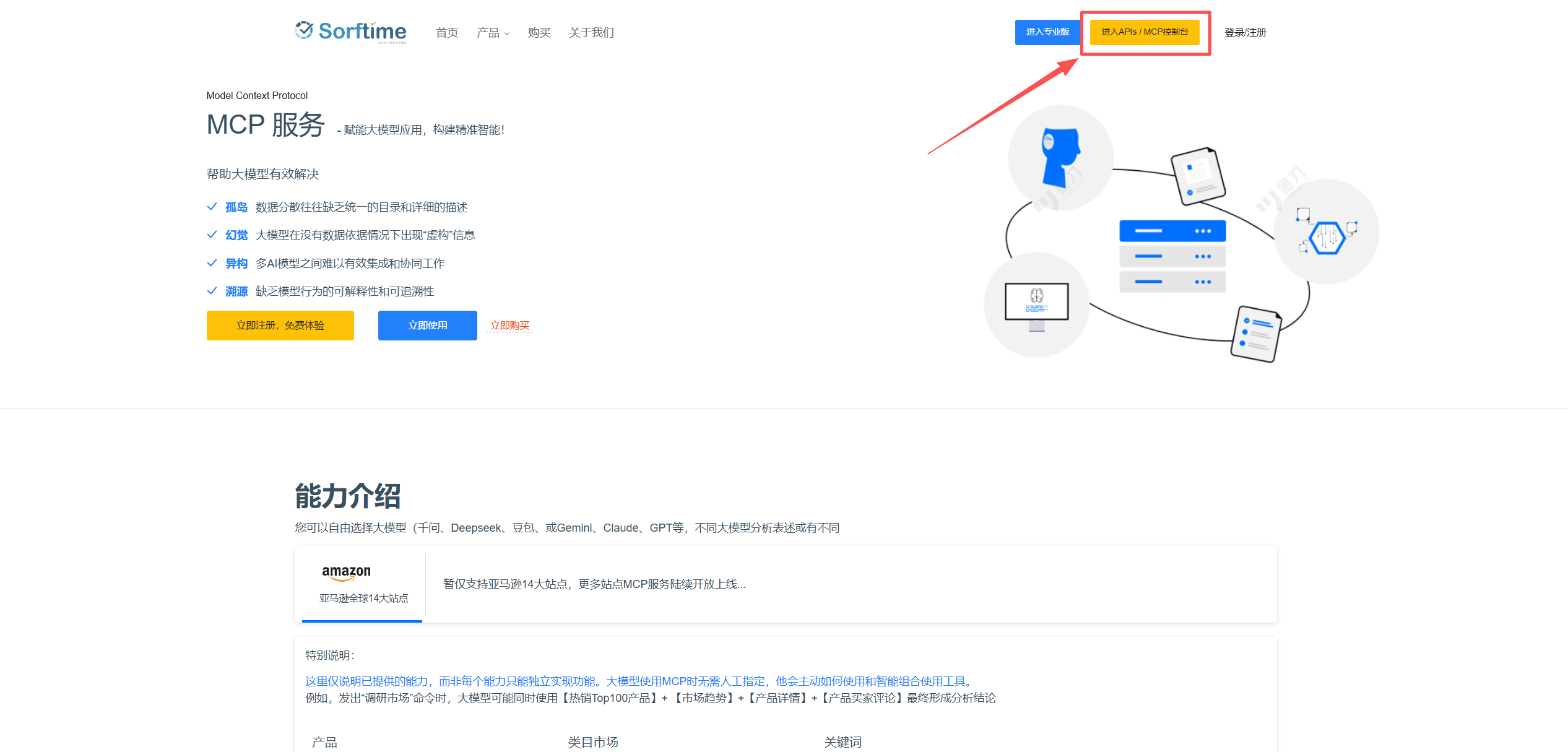1568x752 pixels.
Task: Open 首页 in navigation bar
Action: tap(447, 33)
